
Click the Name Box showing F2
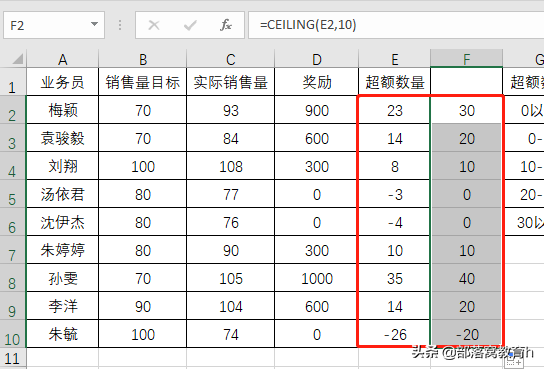coord(54,25)
